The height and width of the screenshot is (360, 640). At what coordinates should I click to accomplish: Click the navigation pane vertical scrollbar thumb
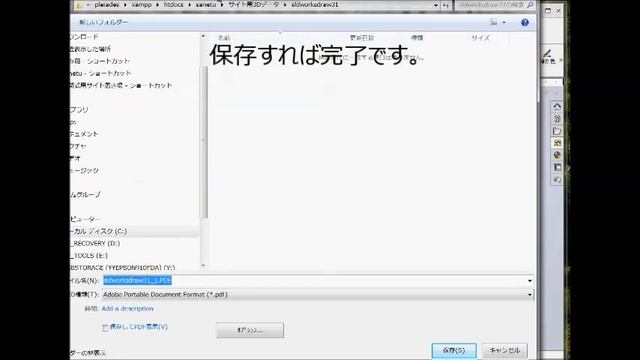(204, 143)
